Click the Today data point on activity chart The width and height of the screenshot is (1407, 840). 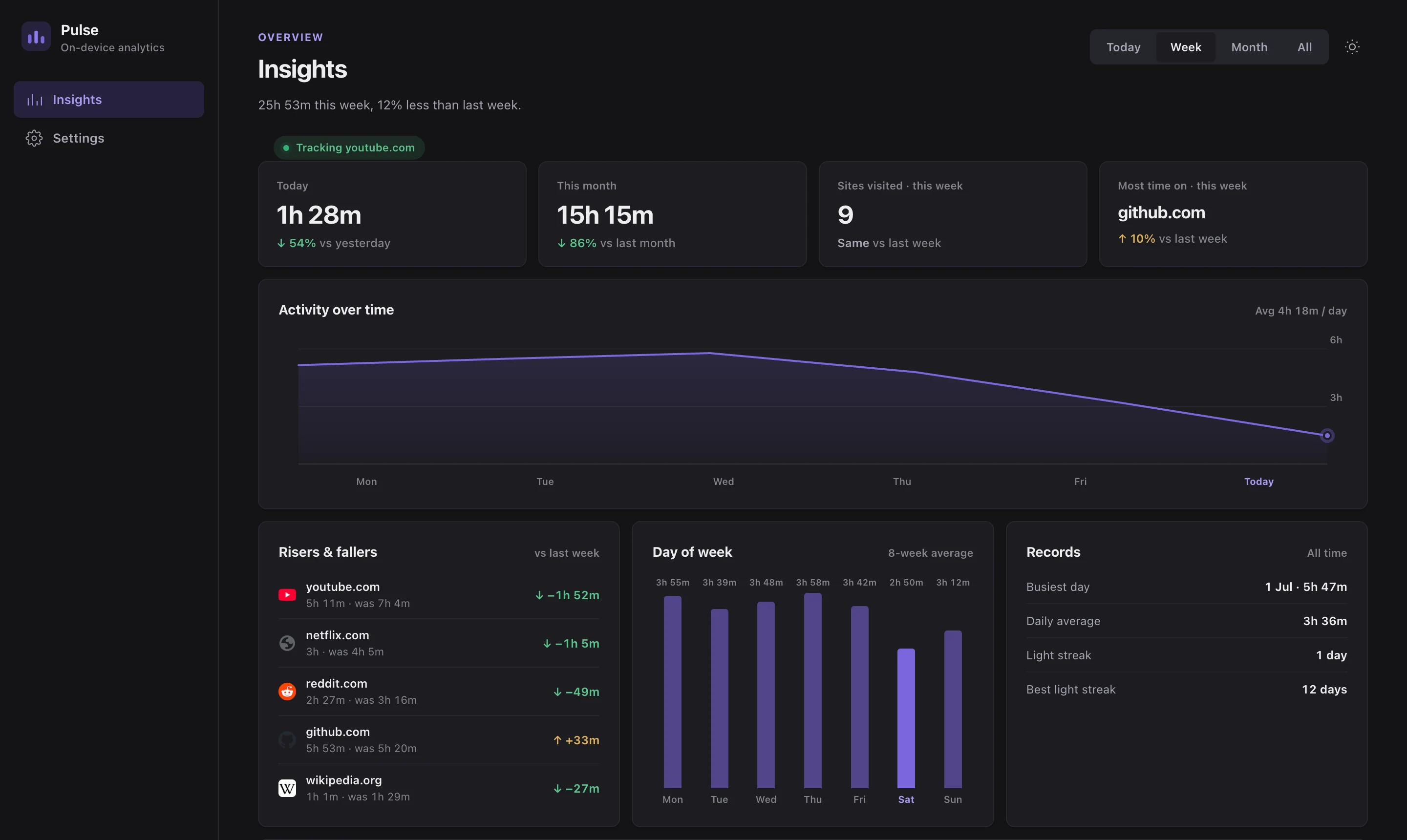coord(1326,436)
